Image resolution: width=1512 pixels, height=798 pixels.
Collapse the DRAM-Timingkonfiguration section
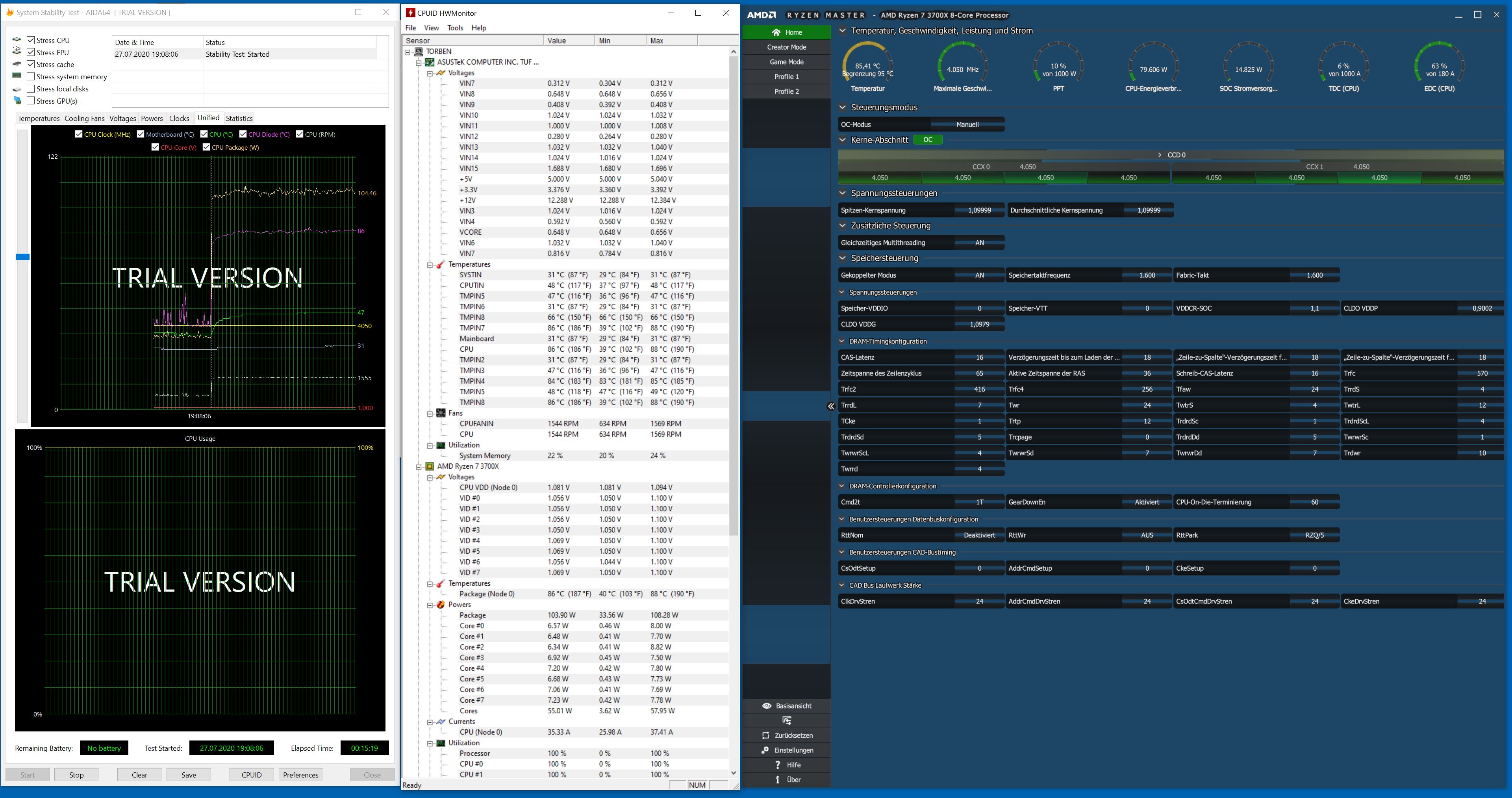[x=842, y=341]
